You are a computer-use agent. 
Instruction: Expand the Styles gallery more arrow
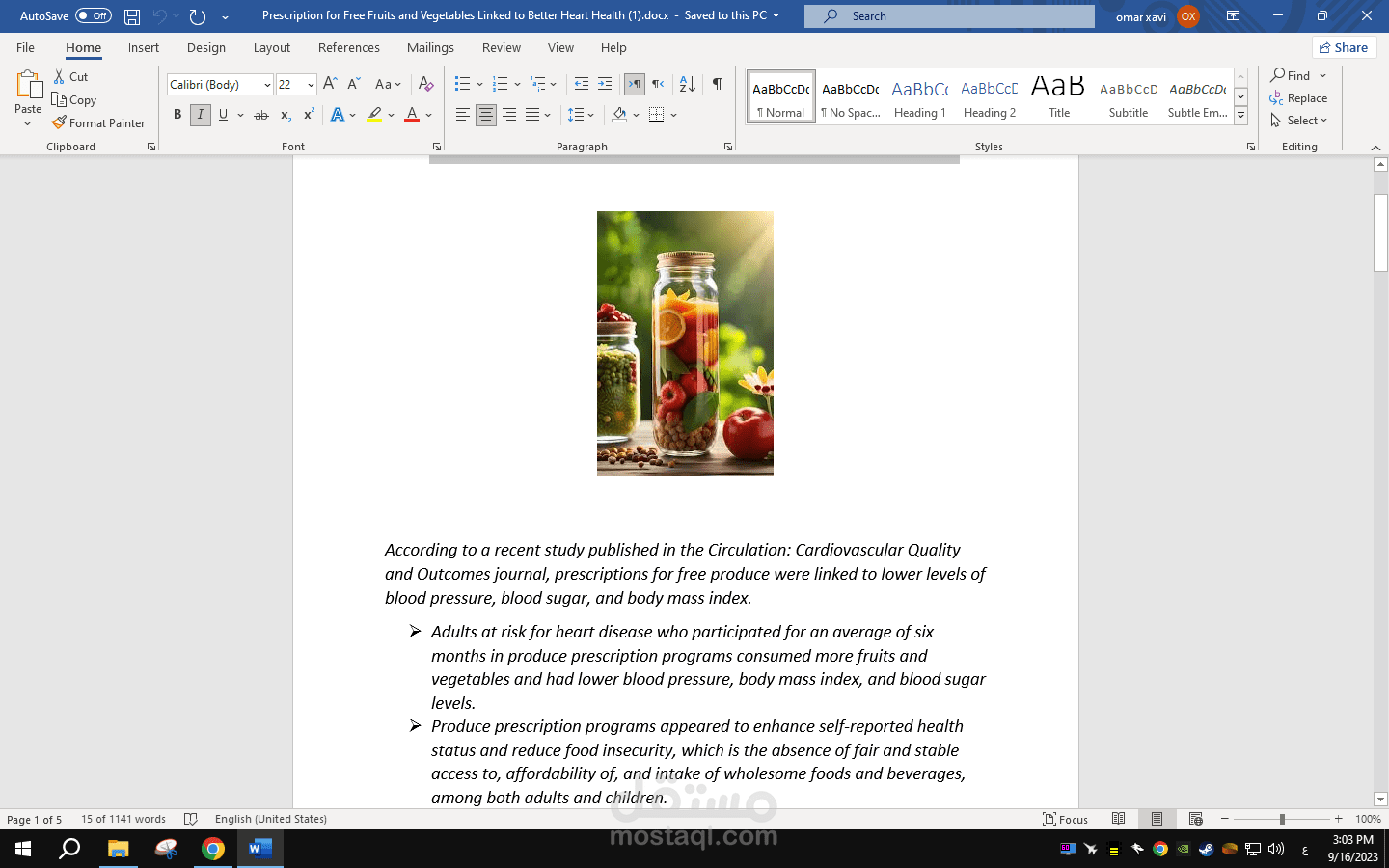1241,116
